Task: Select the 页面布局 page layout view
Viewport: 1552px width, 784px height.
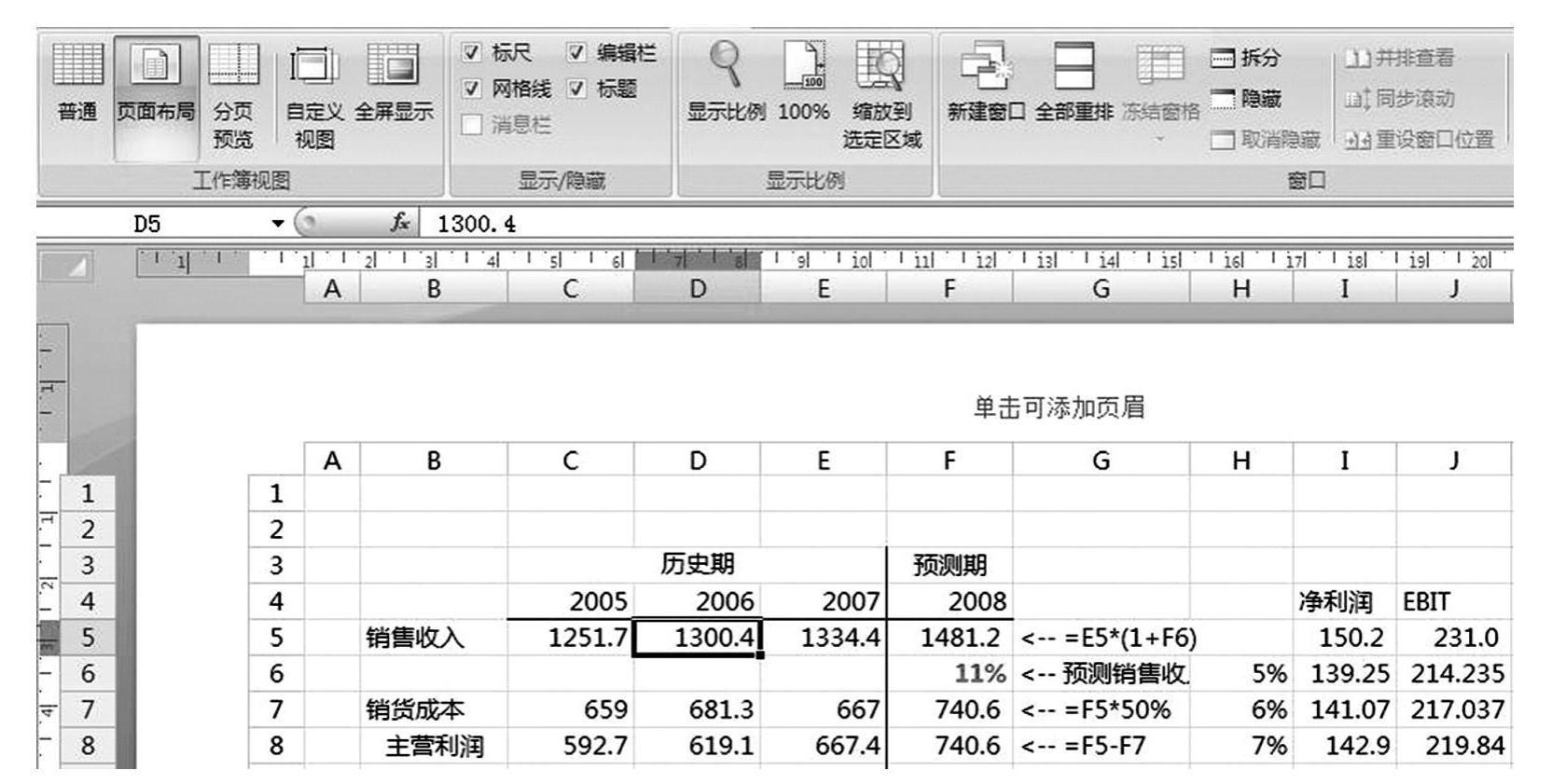Action: point(155,98)
